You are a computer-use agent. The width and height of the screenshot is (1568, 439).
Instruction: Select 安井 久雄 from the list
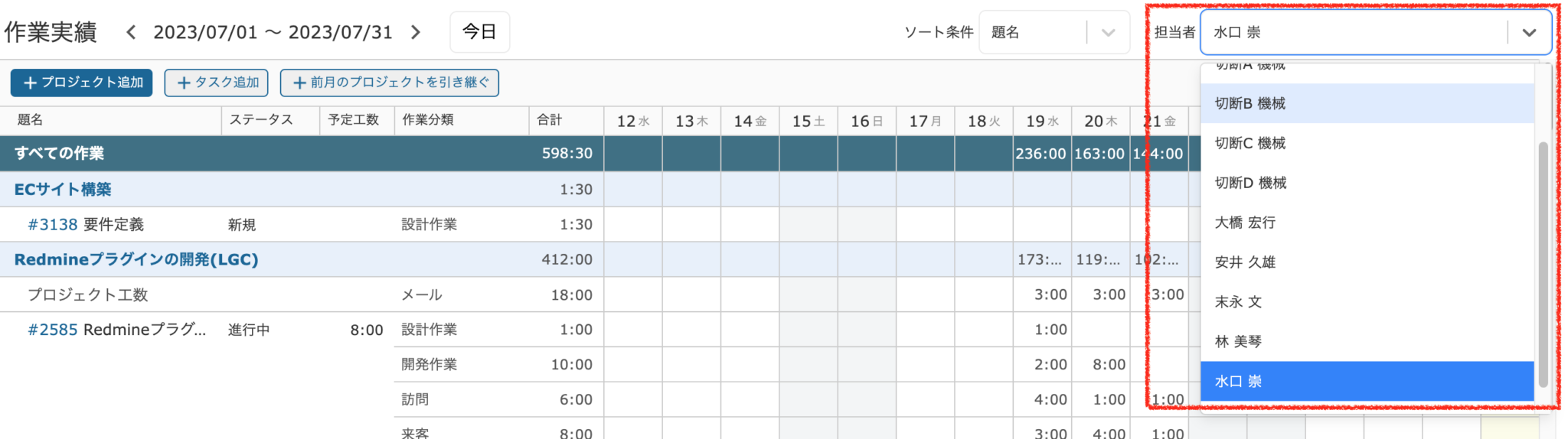coord(1246,262)
